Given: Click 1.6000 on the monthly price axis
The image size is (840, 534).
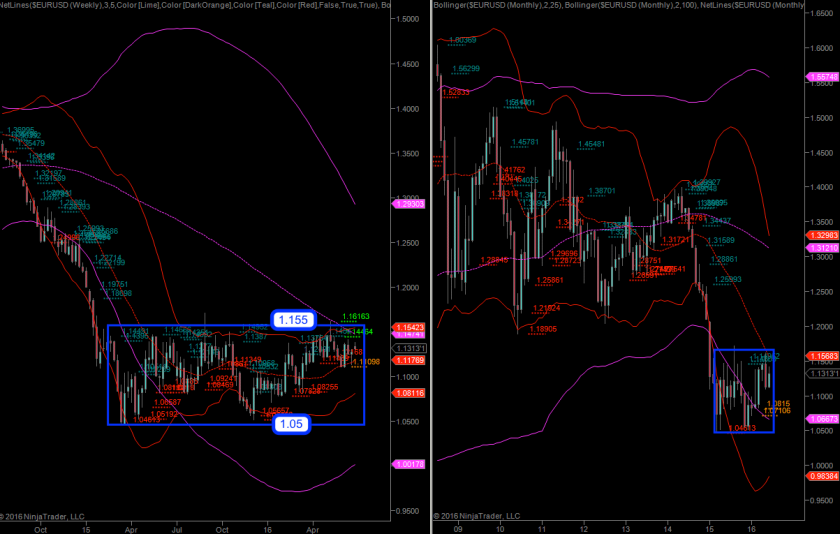Looking at the screenshot, I should [x=821, y=48].
